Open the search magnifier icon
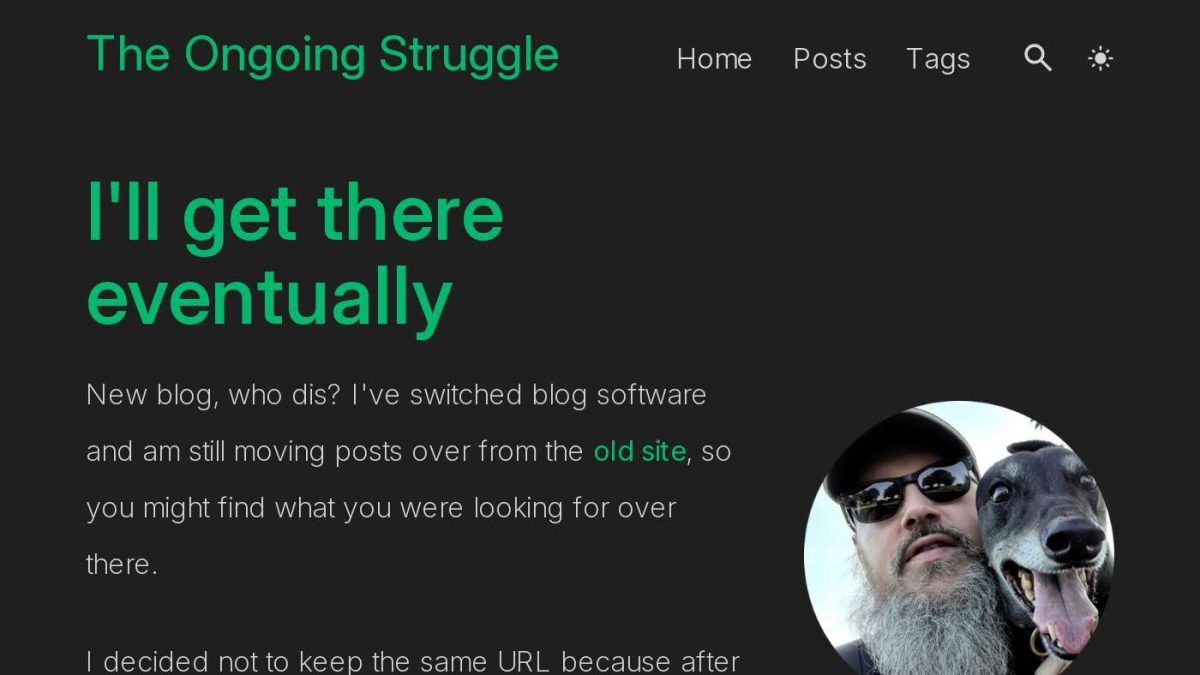Viewport: 1200px width, 675px height. [1038, 59]
